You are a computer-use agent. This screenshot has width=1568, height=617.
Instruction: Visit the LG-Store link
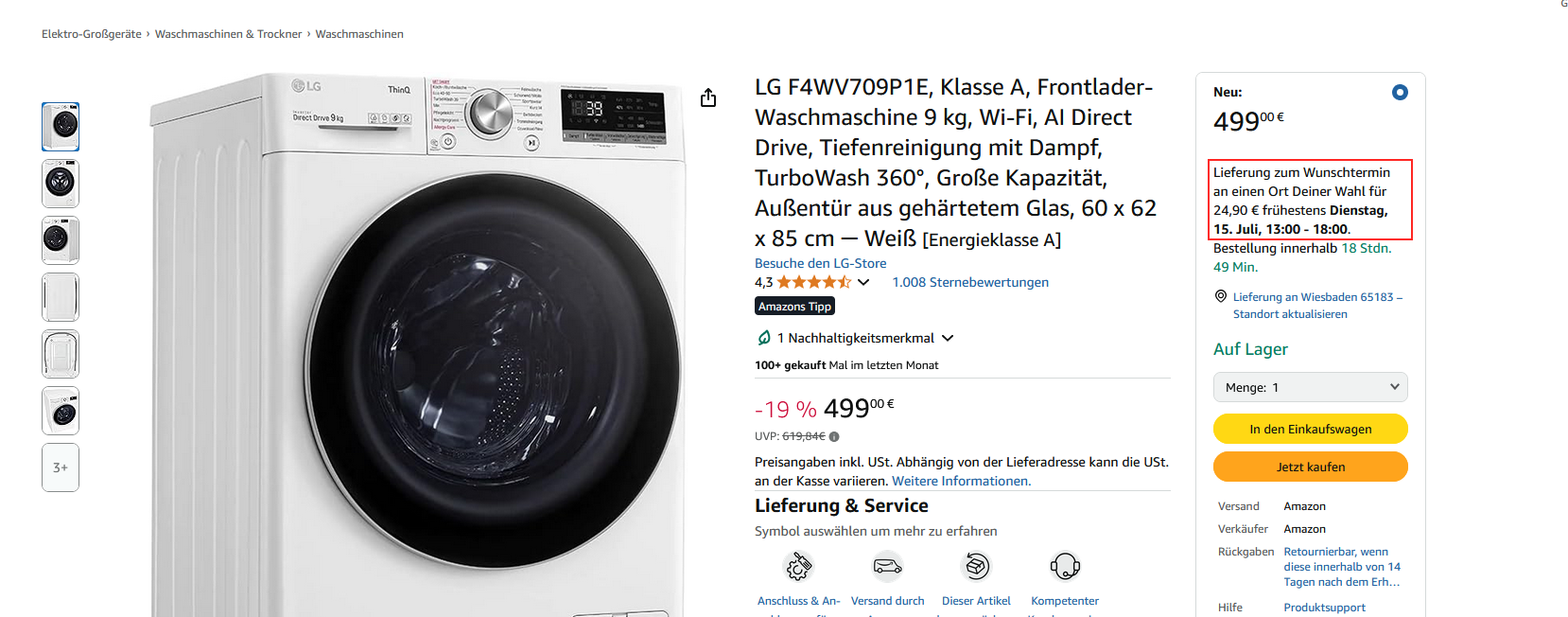pos(820,263)
